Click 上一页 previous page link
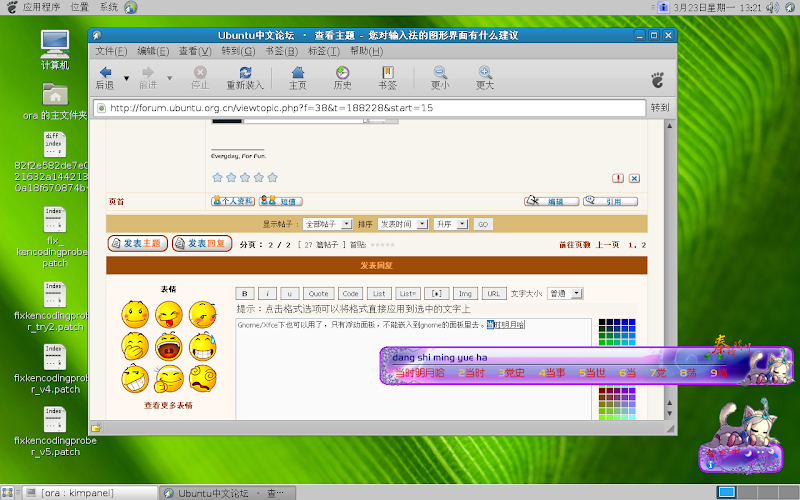The width and height of the screenshot is (800, 500). tap(608, 245)
